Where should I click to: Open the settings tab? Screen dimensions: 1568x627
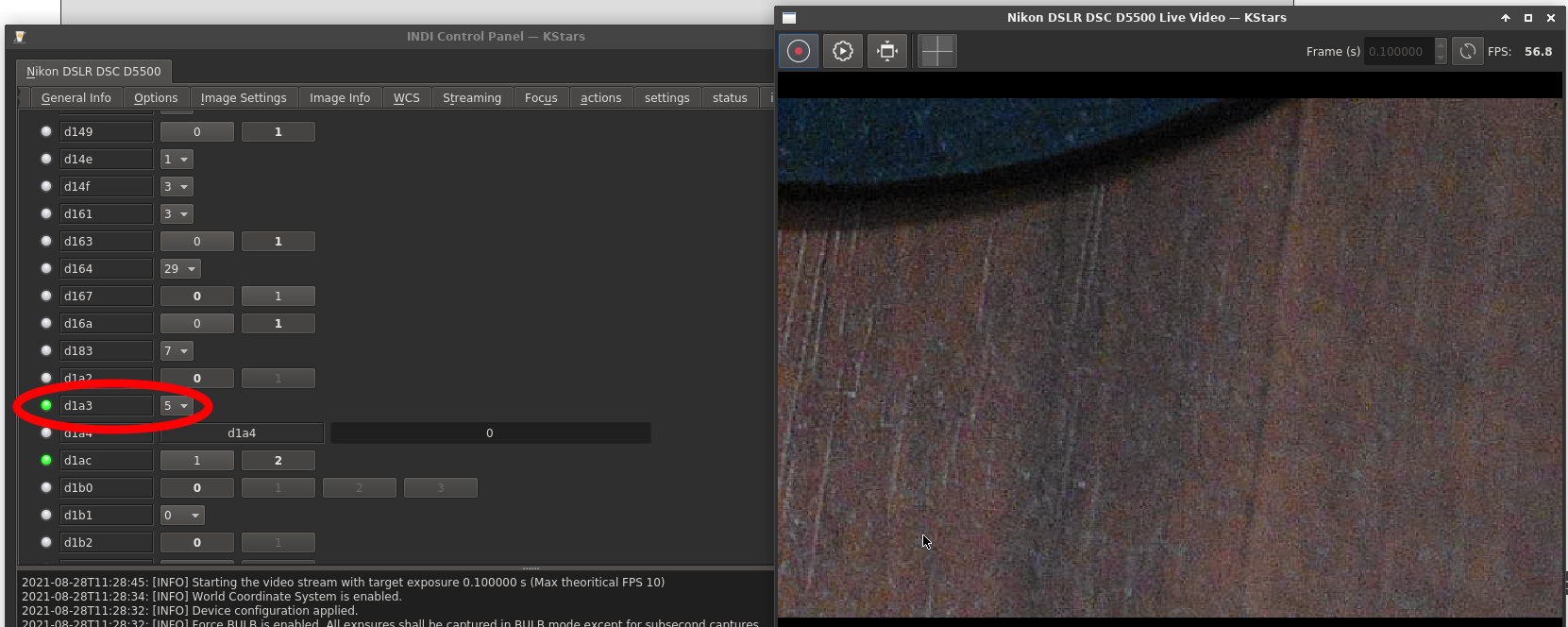(x=667, y=97)
